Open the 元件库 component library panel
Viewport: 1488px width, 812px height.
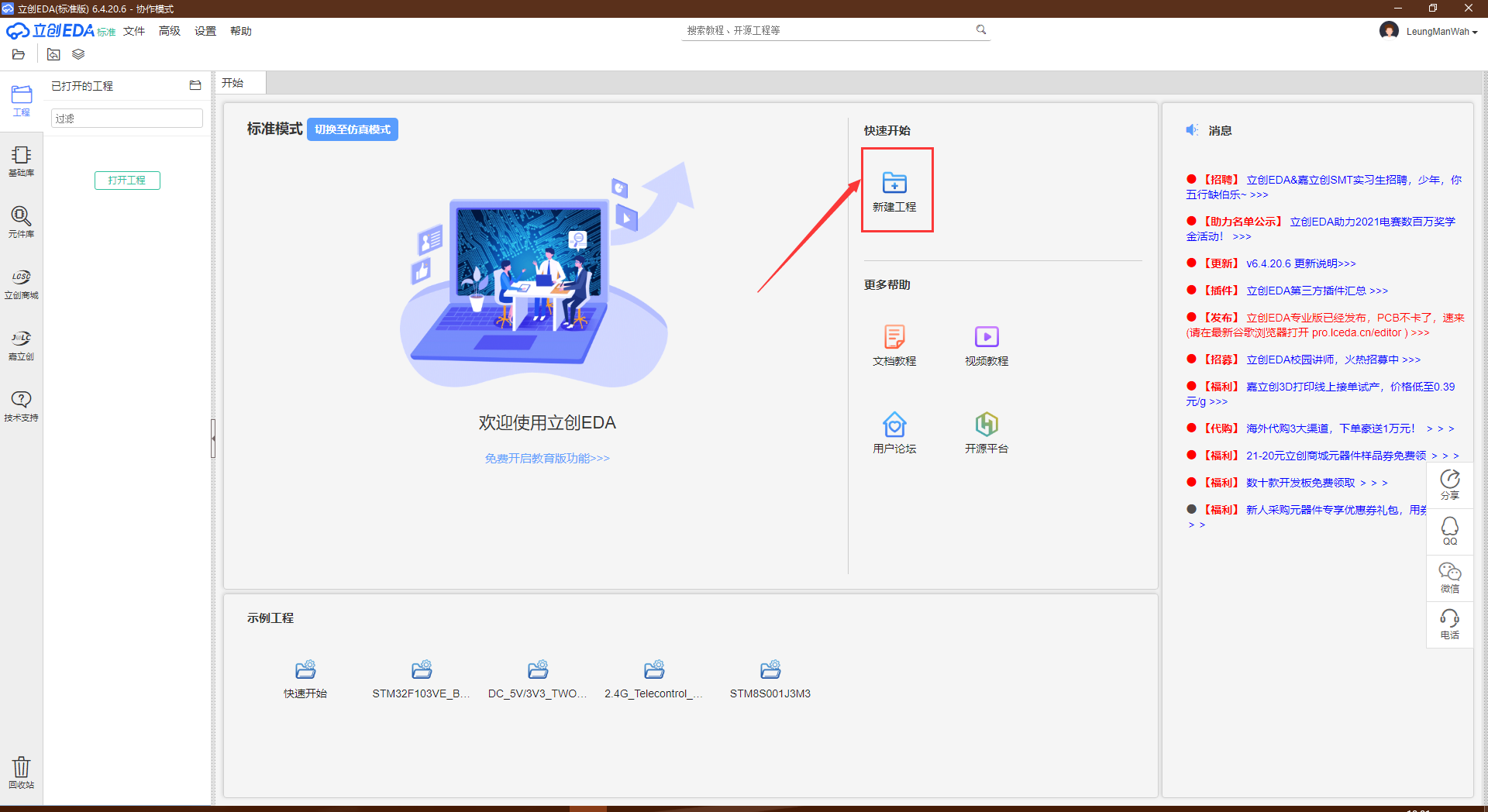[21, 222]
